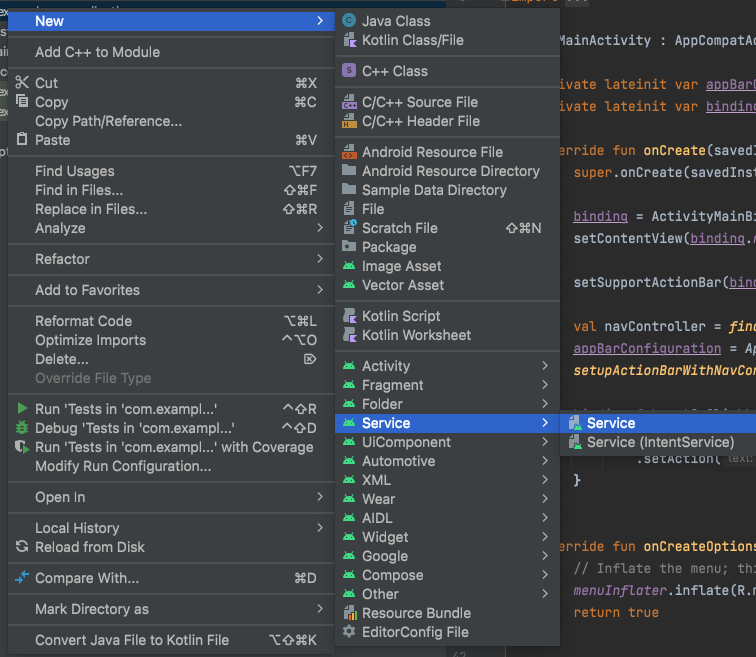Expand the Fragment submenu arrow
Screen dimensions: 756x657
coord(545,385)
